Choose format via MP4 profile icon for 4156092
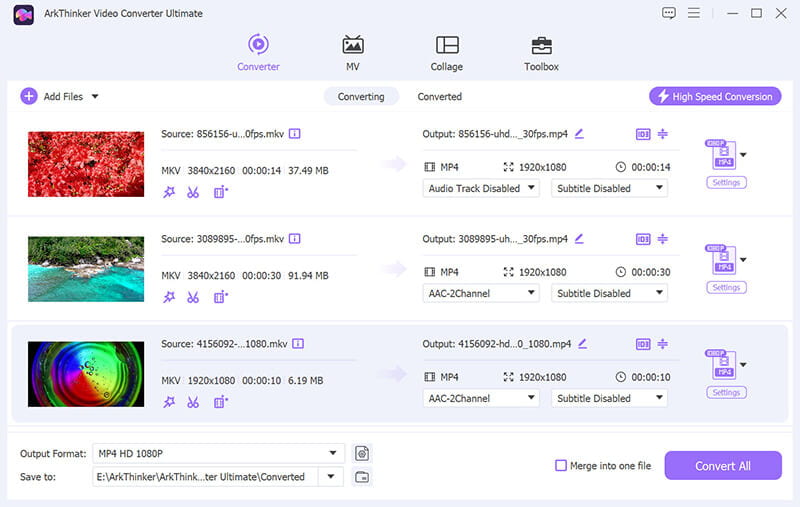 pyautogui.click(x=721, y=365)
